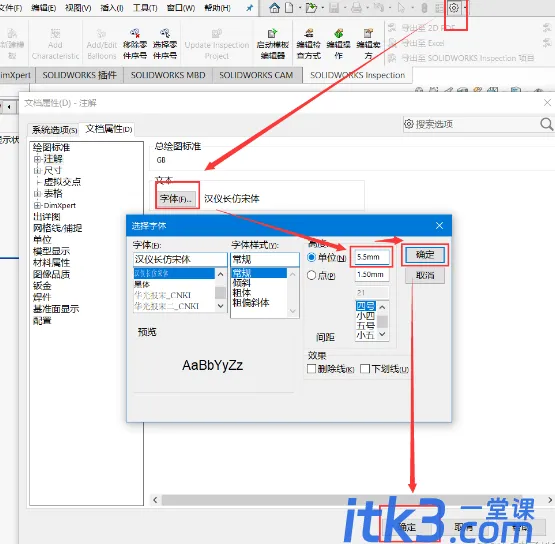This screenshot has width=555, height=544.
Task: Click the Save icon in the toolbar
Action: [334, 7]
